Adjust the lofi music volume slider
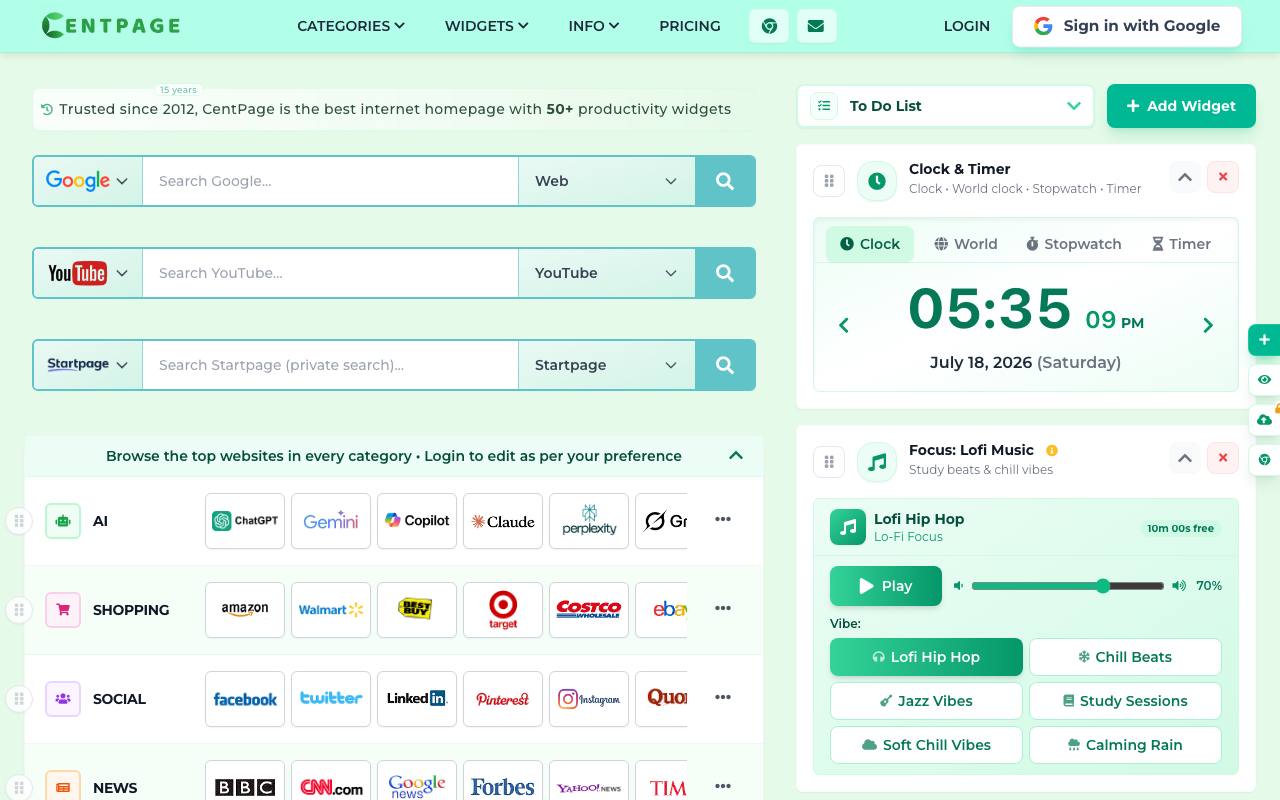The width and height of the screenshot is (1280, 800). point(1068,586)
